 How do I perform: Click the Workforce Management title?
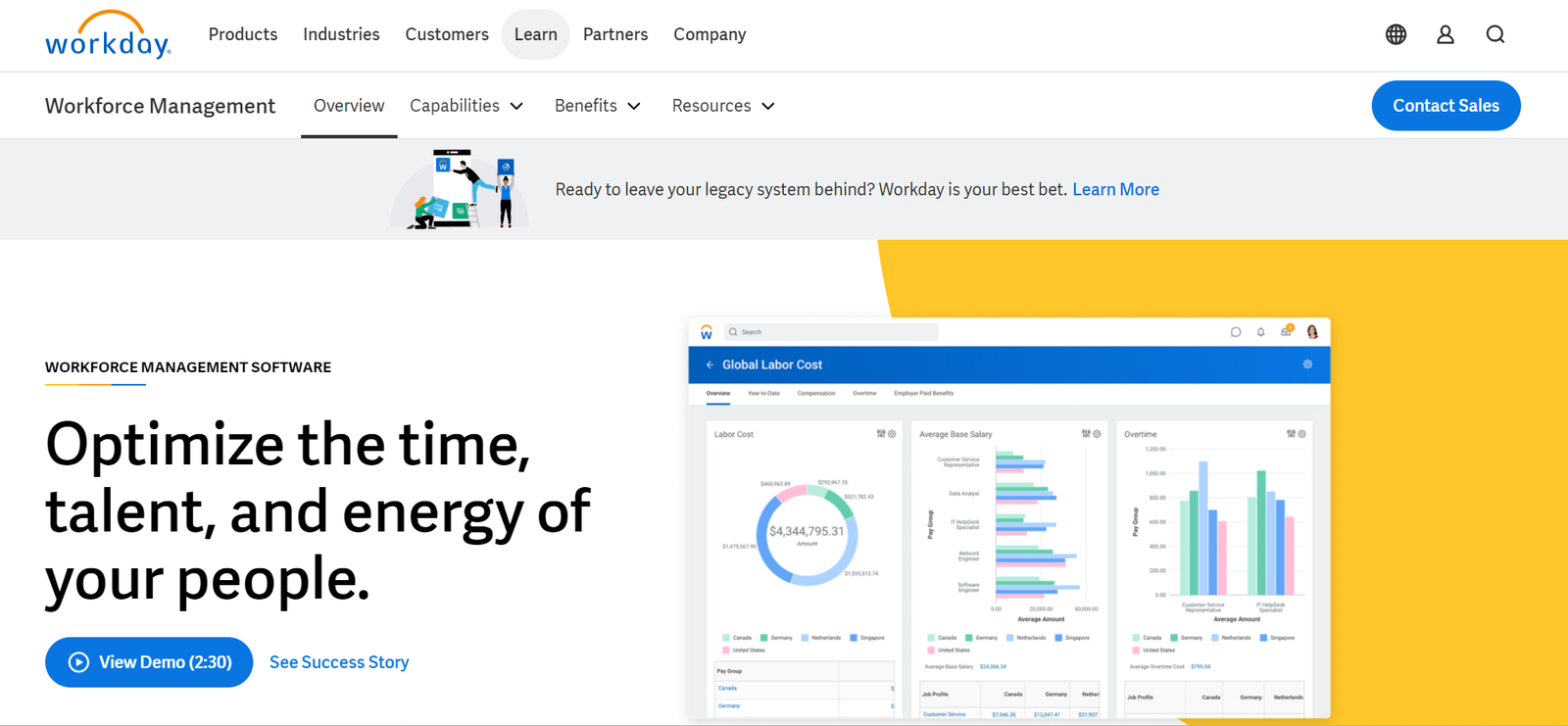point(160,106)
